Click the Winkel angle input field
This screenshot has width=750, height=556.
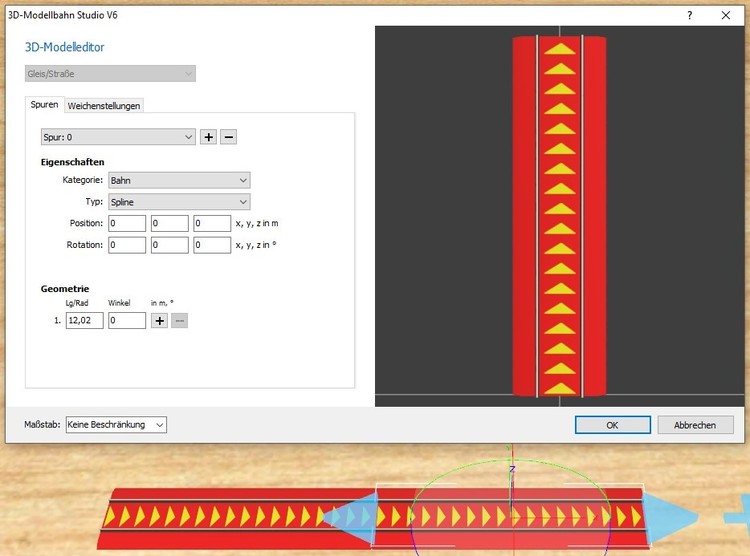coord(127,321)
